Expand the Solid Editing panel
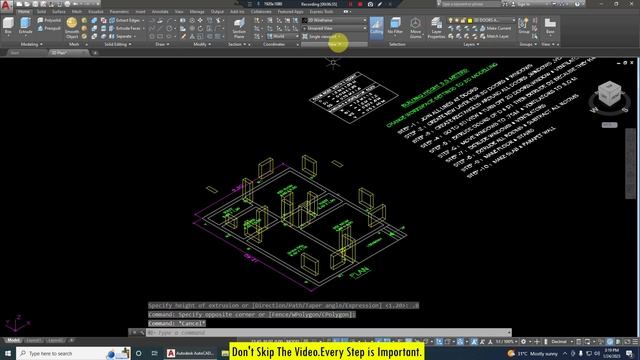 pos(118,44)
